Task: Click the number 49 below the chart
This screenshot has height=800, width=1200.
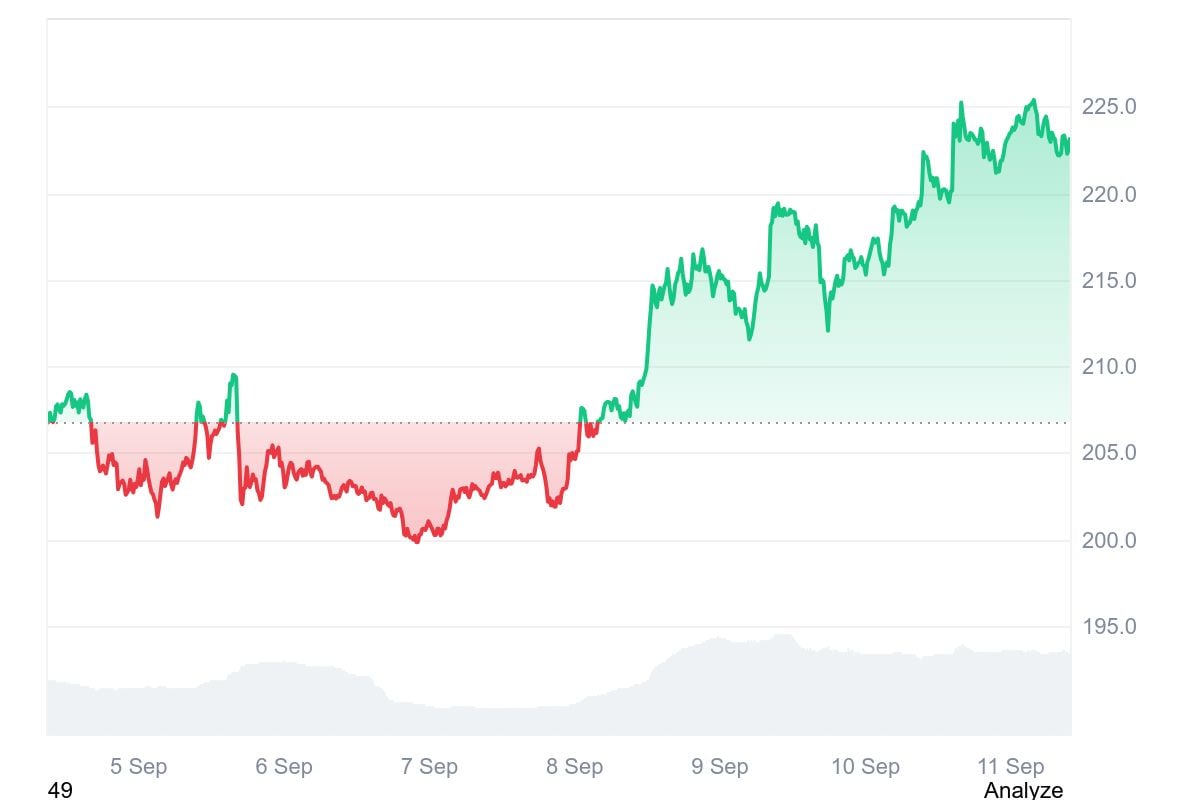Action: pos(60,790)
